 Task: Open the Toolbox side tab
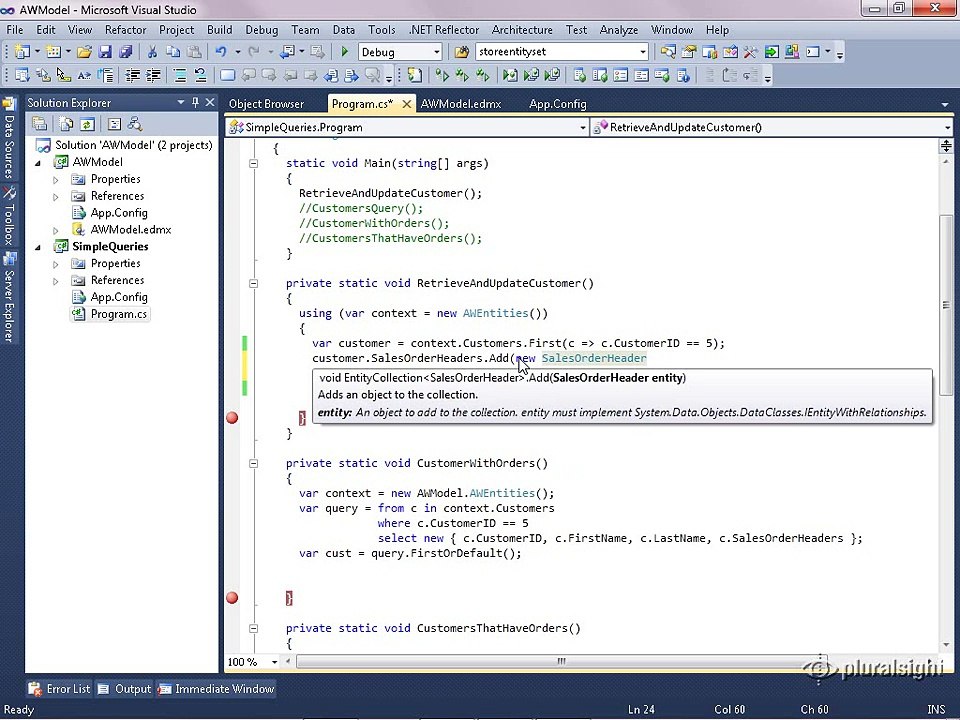[9, 216]
